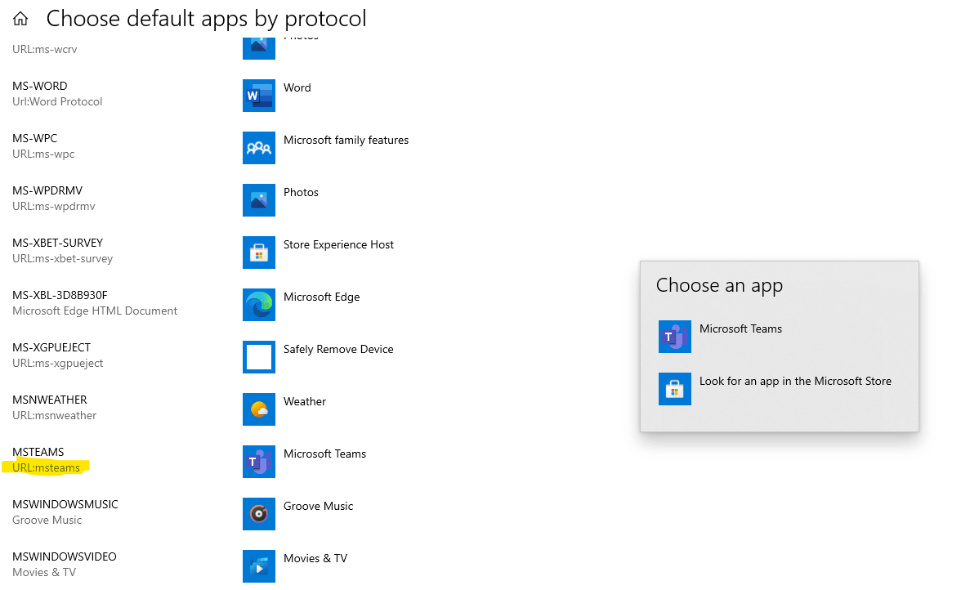The image size is (970, 590).
Task: Click the Url:Word Protocol description
Action: [57, 101]
